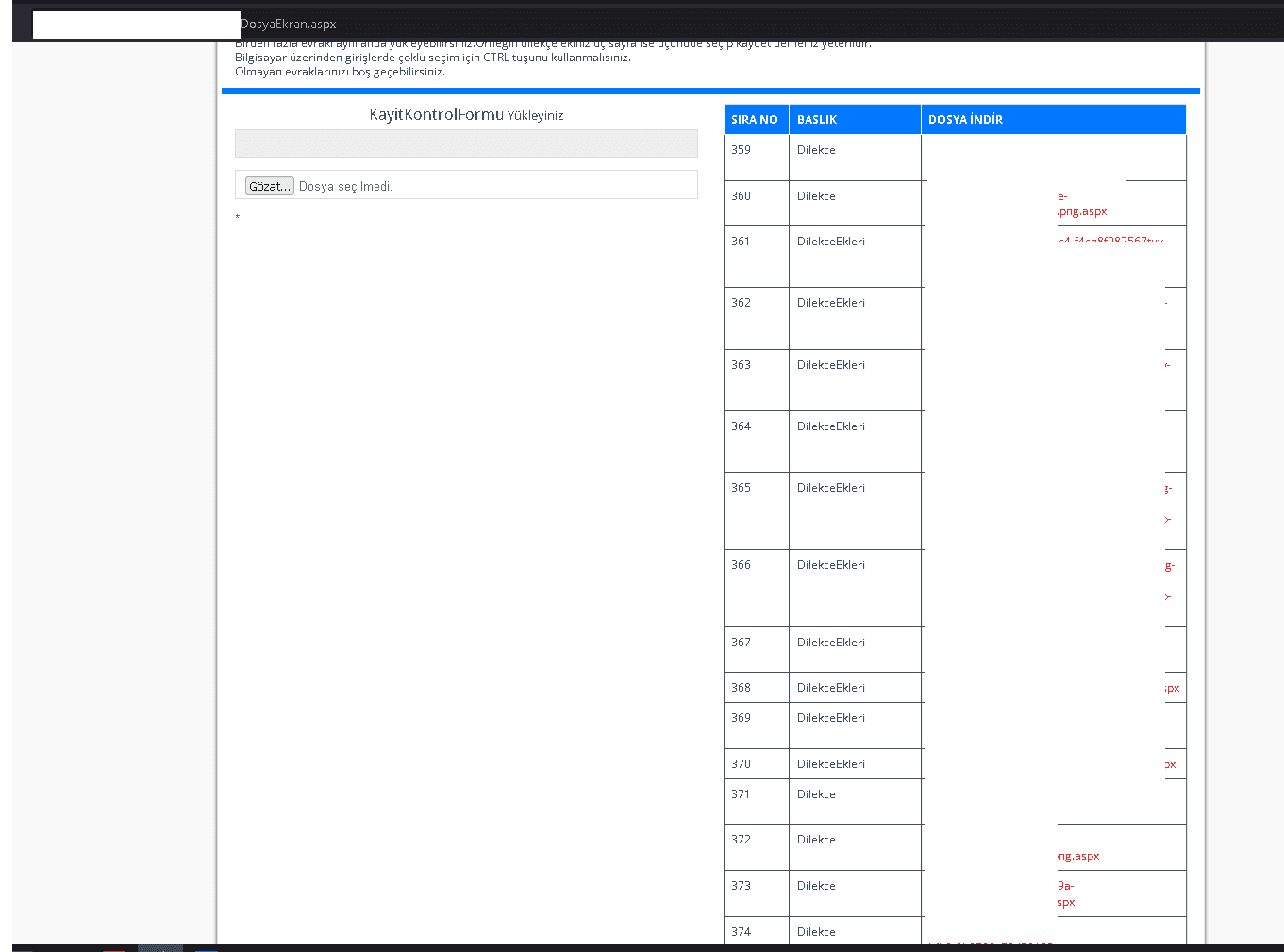The image size is (1284, 952).
Task: Open the png.aspx file link in row 372
Action: pos(1078,856)
